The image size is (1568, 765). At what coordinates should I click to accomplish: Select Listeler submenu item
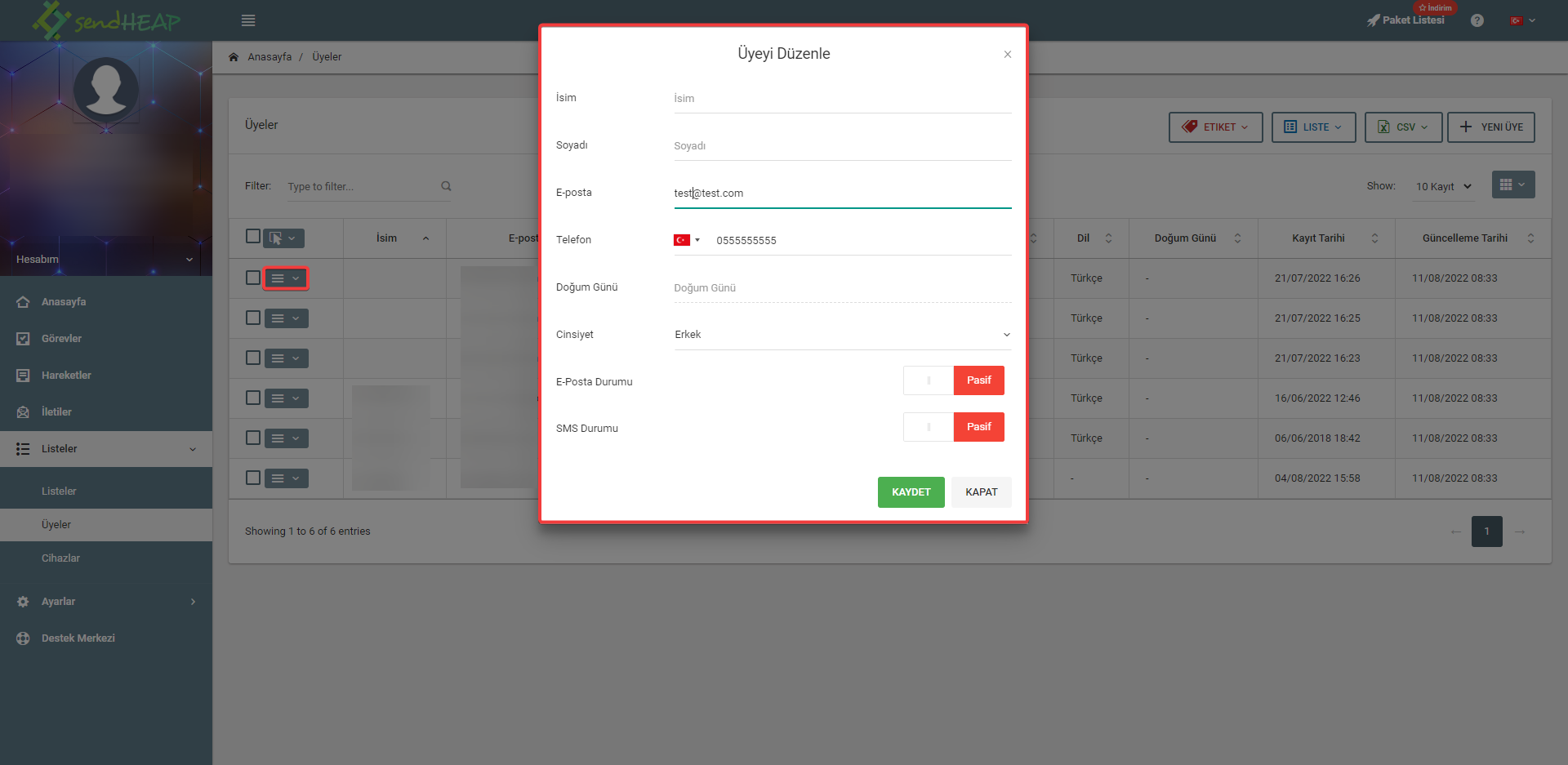pyautogui.click(x=106, y=491)
